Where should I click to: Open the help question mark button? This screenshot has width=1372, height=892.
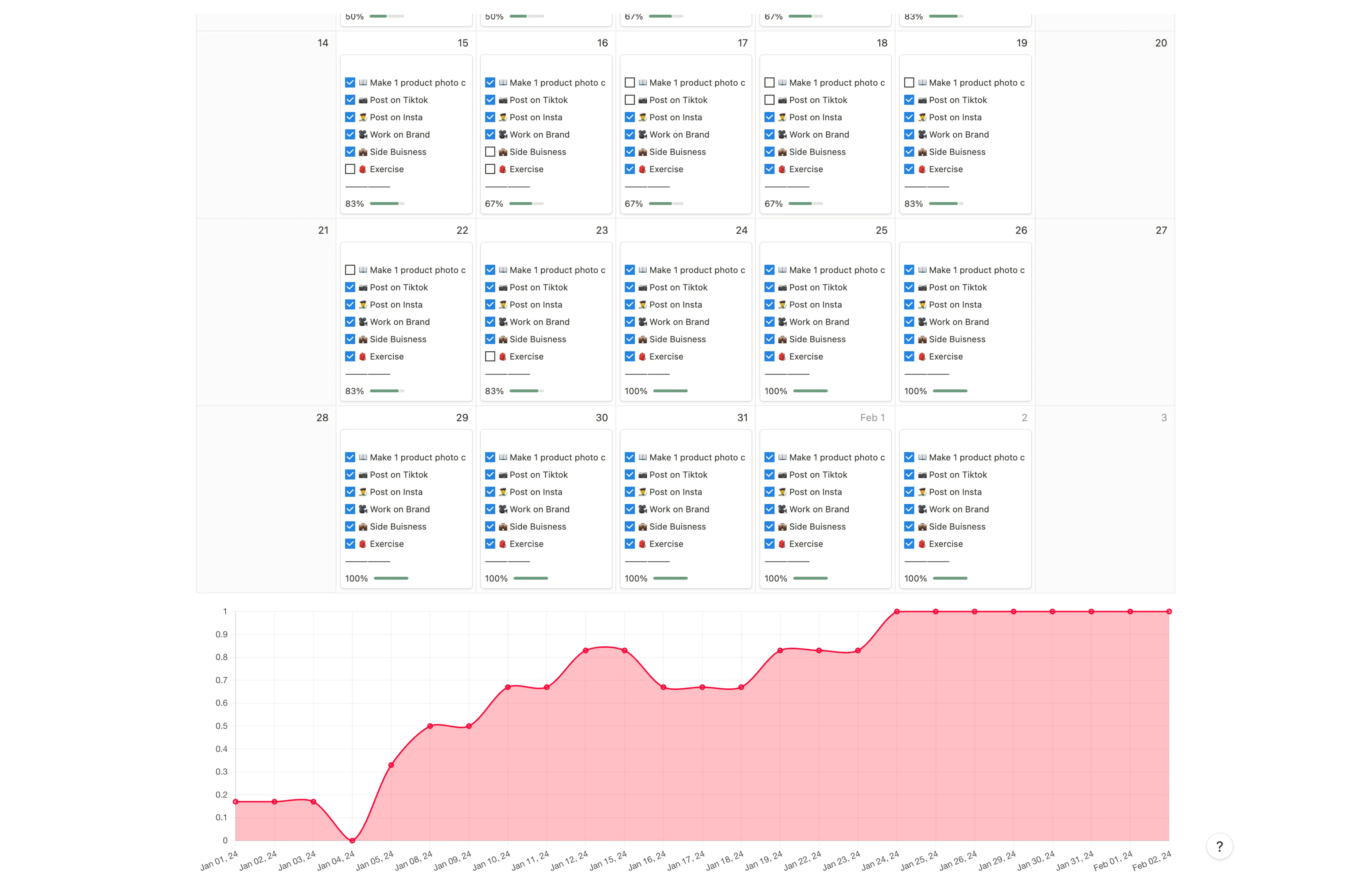tap(1219, 846)
